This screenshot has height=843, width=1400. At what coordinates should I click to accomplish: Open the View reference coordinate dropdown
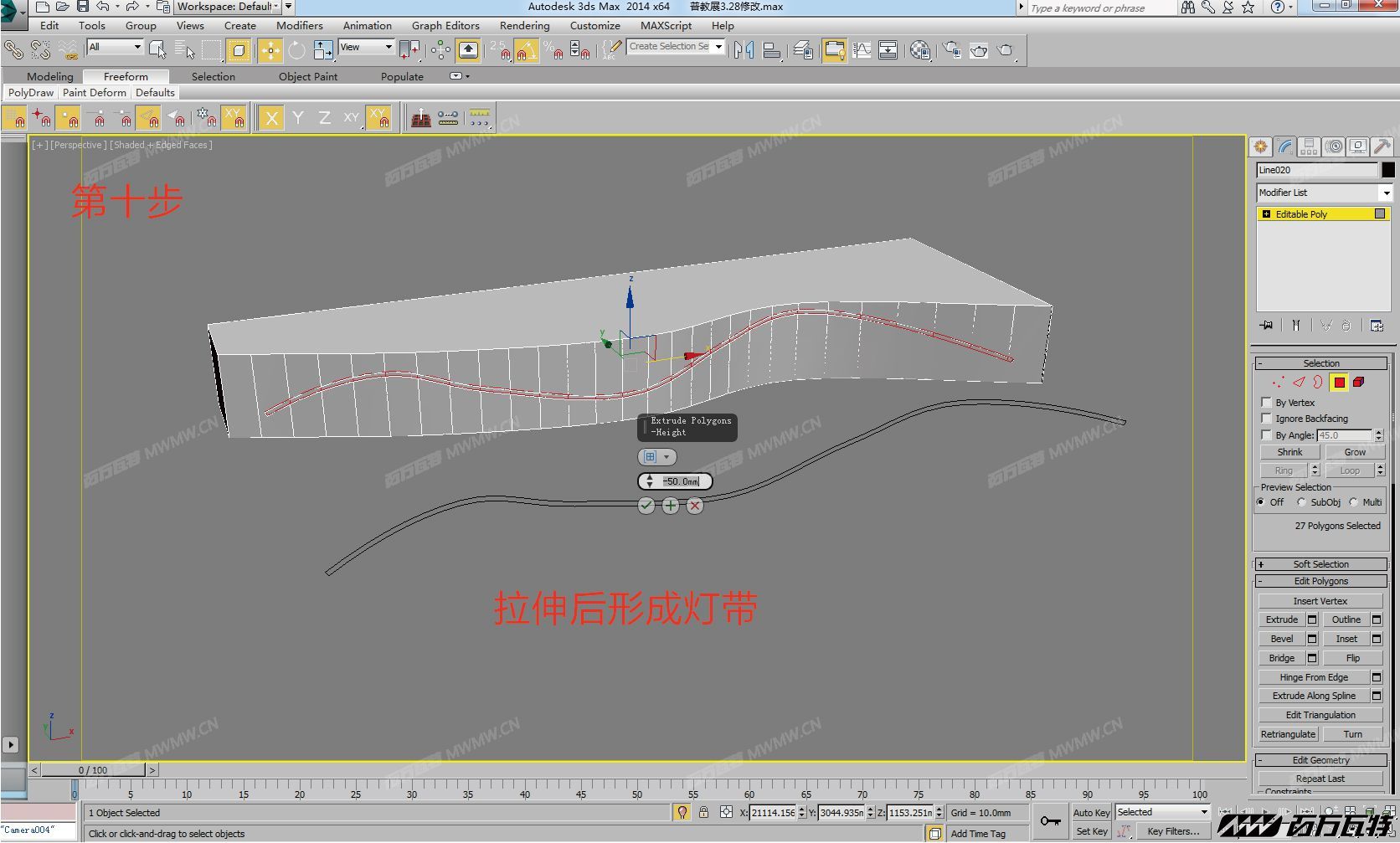(366, 47)
